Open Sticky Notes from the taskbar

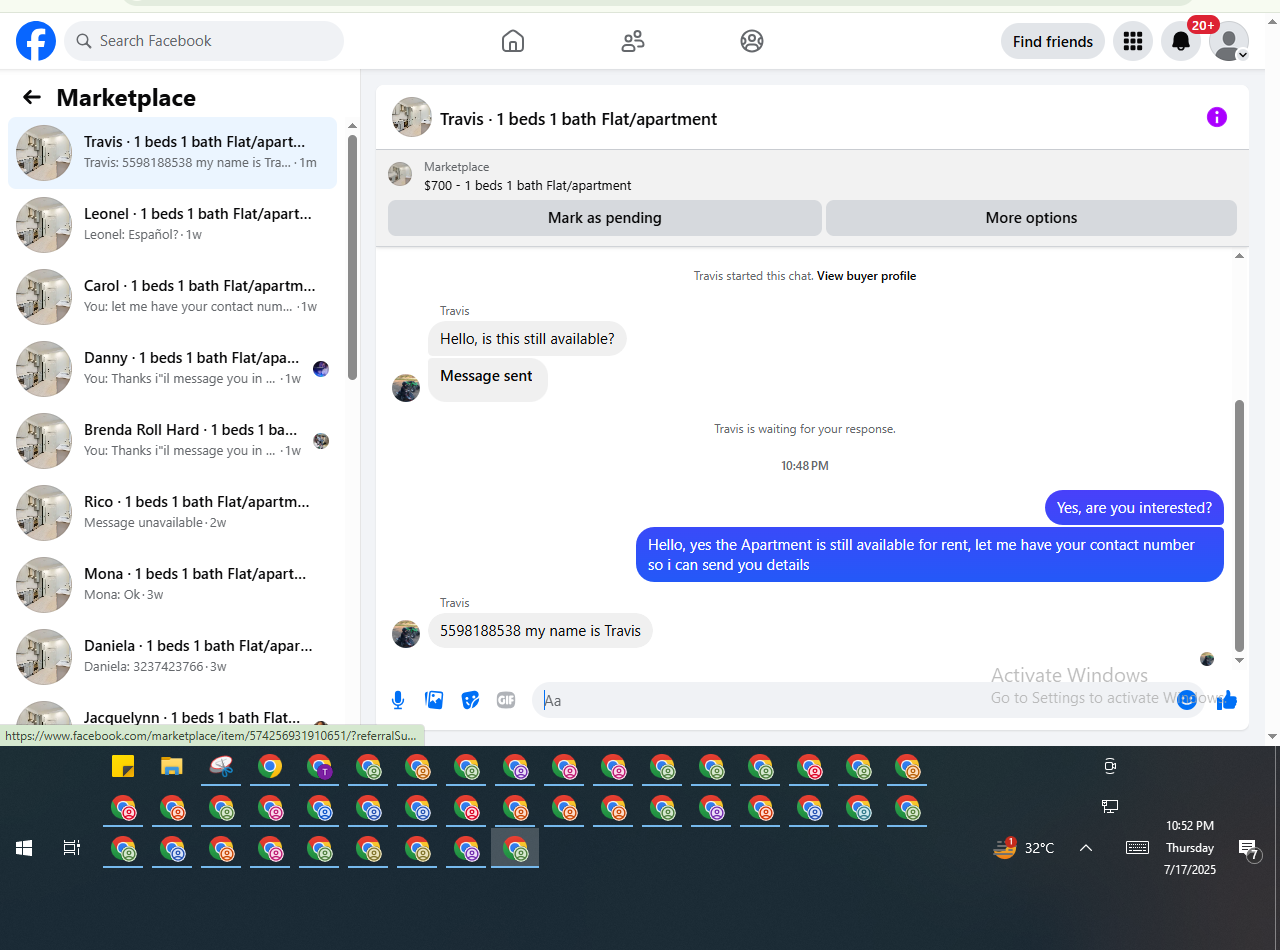[x=123, y=767]
